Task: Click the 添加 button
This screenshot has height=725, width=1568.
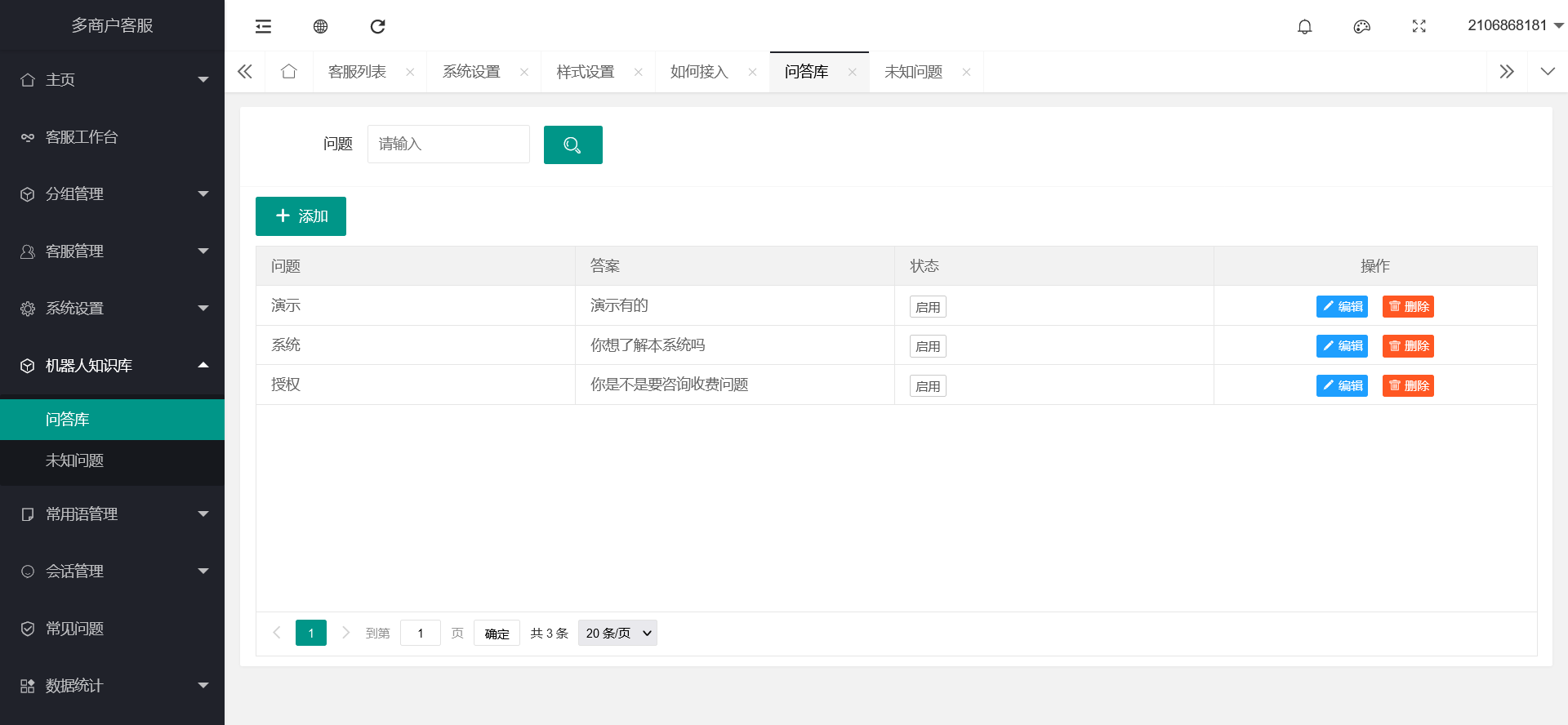Action: pos(301,216)
